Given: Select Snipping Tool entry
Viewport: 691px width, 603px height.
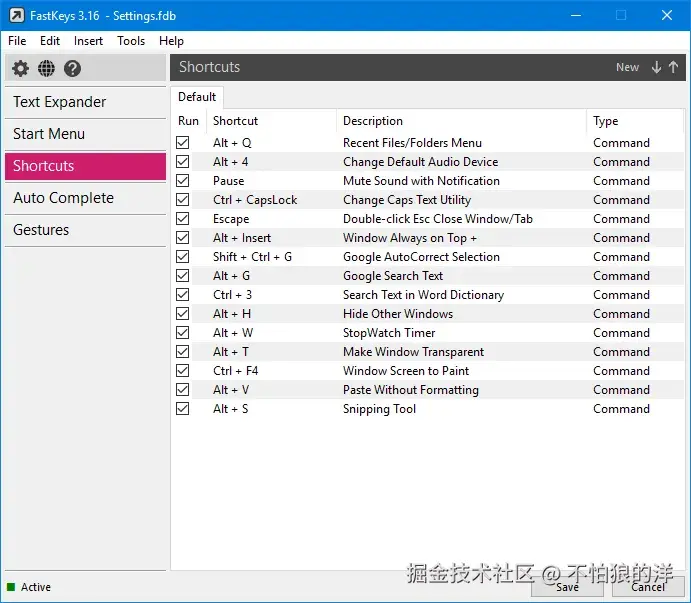Looking at the screenshot, I should point(379,409).
